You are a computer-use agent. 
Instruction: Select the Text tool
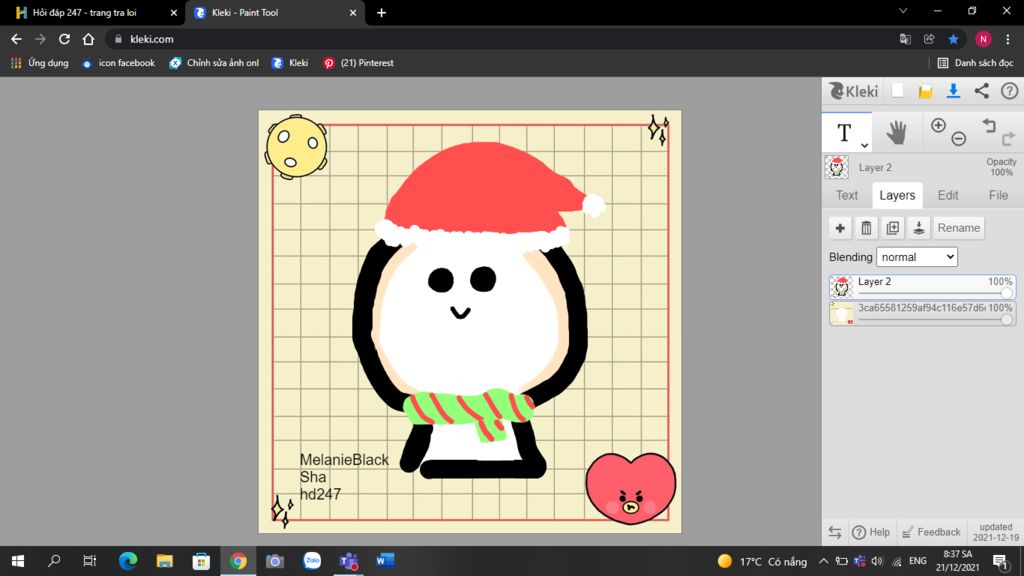[x=844, y=133]
